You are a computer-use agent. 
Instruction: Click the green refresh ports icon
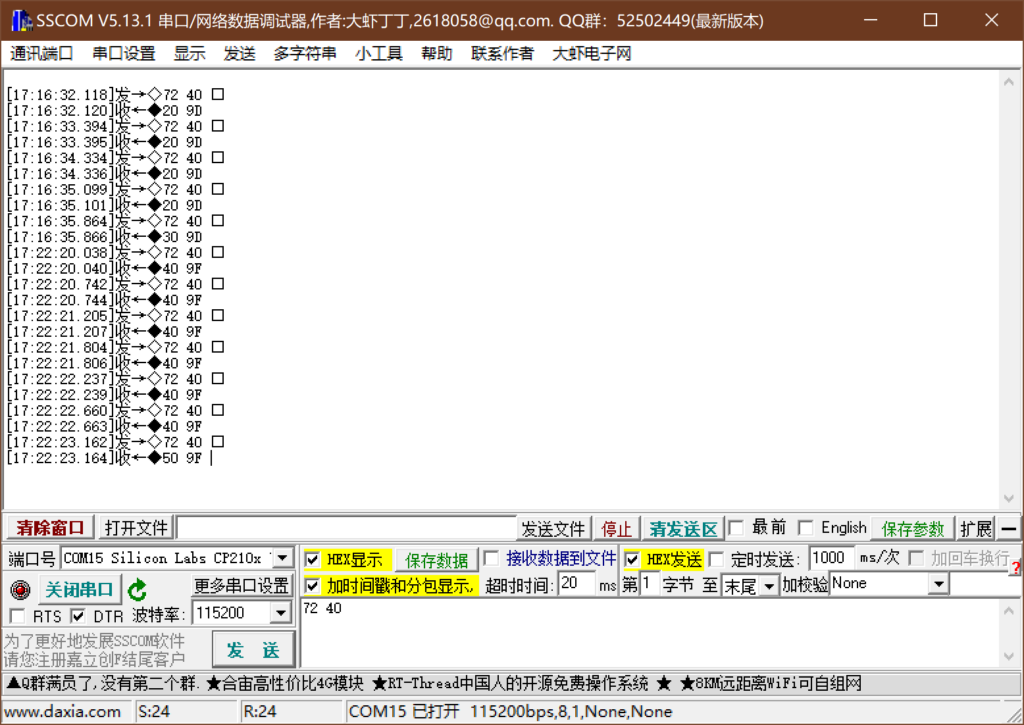click(x=137, y=590)
